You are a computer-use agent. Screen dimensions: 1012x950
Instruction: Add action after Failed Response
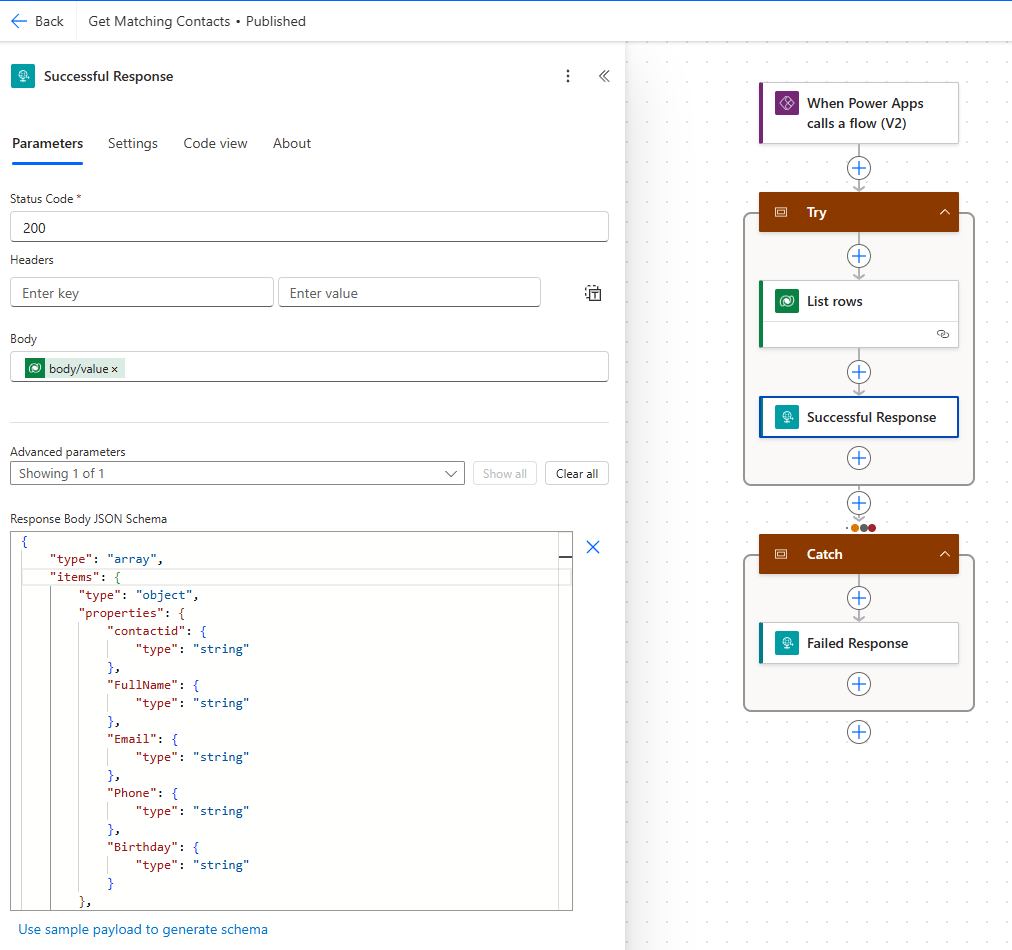pyautogui.click(x=858, y=684)
